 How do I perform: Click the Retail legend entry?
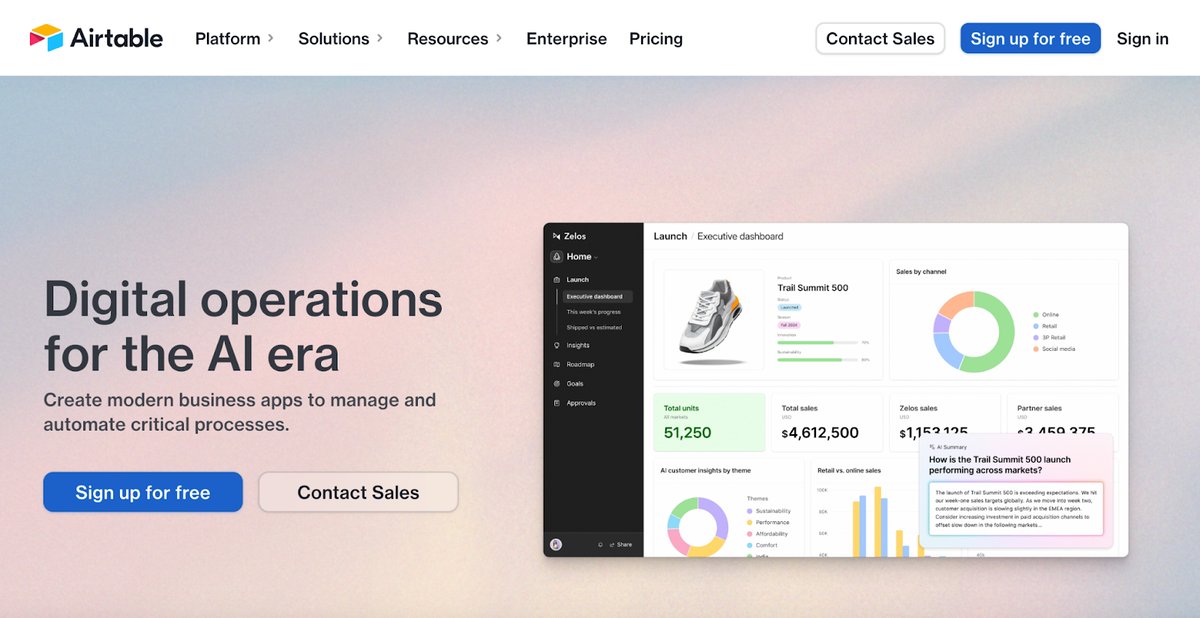tap(1046, 326)
